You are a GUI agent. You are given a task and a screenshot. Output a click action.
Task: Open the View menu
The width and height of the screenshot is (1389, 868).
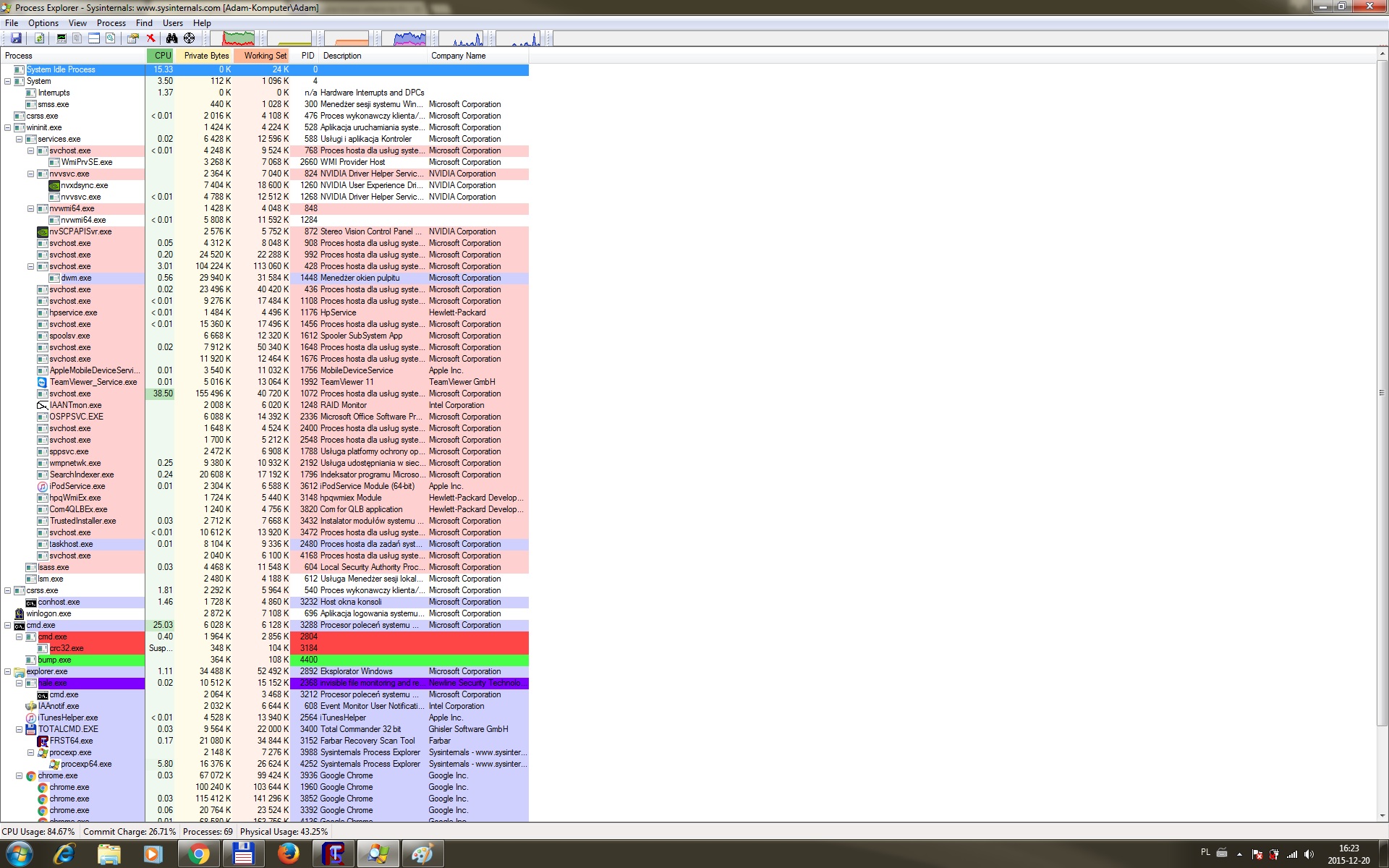point(77,23)
